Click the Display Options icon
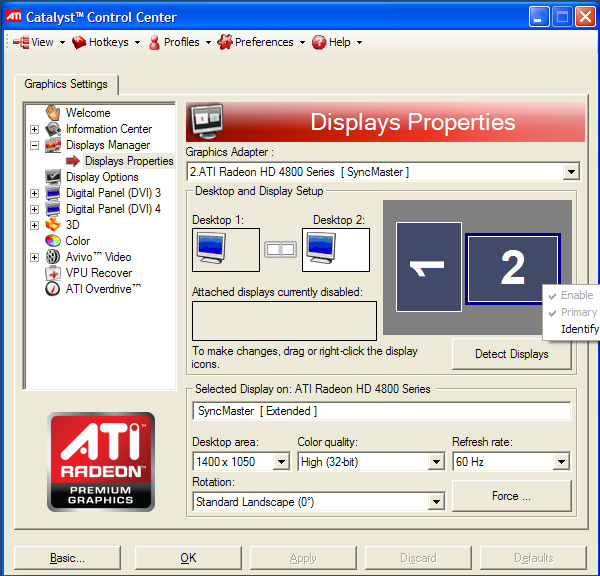This screenshot has height=576, width=600. tap(53, 177)
